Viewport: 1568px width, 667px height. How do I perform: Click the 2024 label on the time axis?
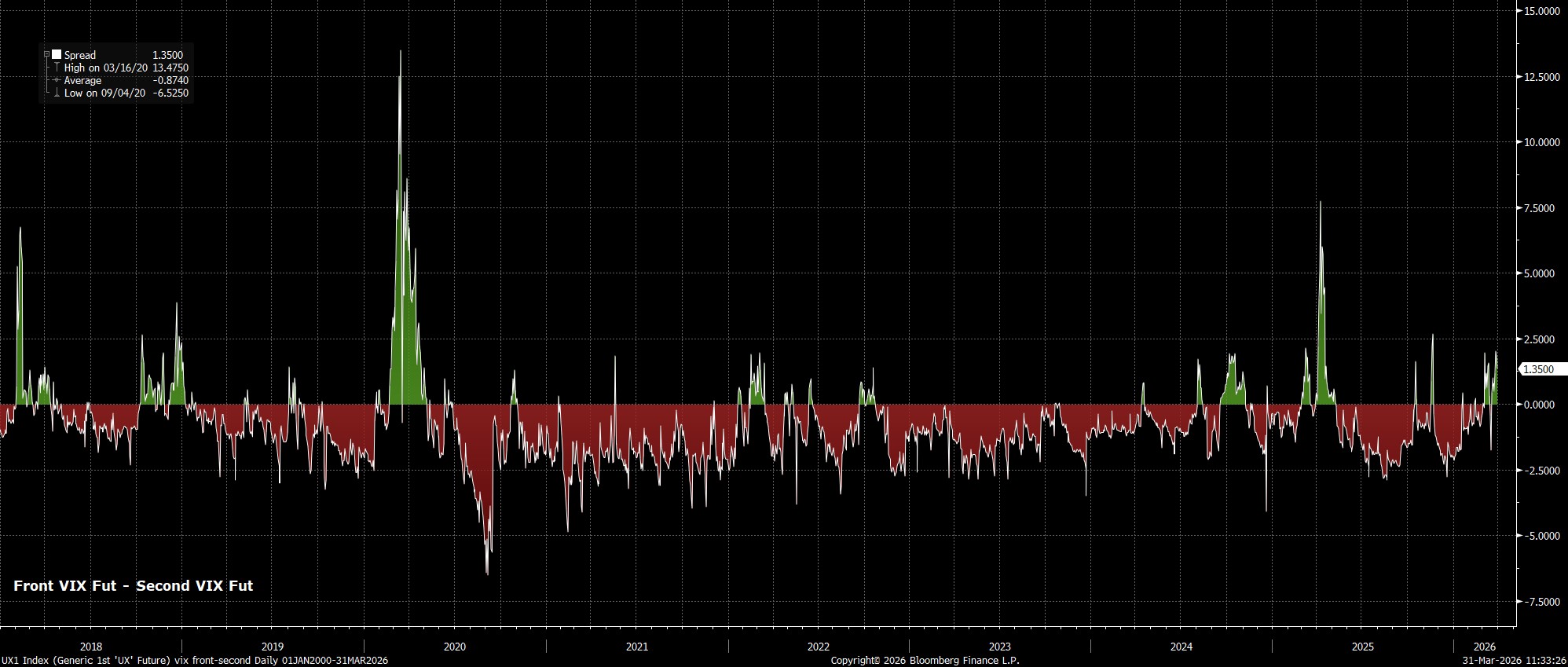click(x=1181, y=647)
